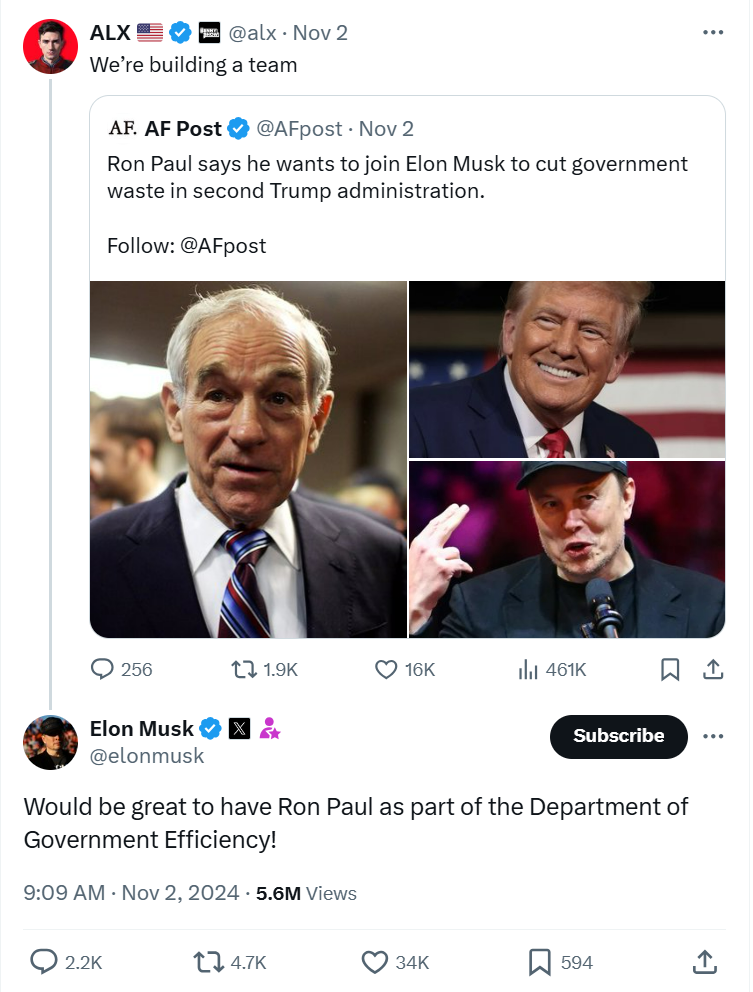Like ALX's post with 16K likes
The height and width of the screenshot is (992, 753).
coord(386,669)
